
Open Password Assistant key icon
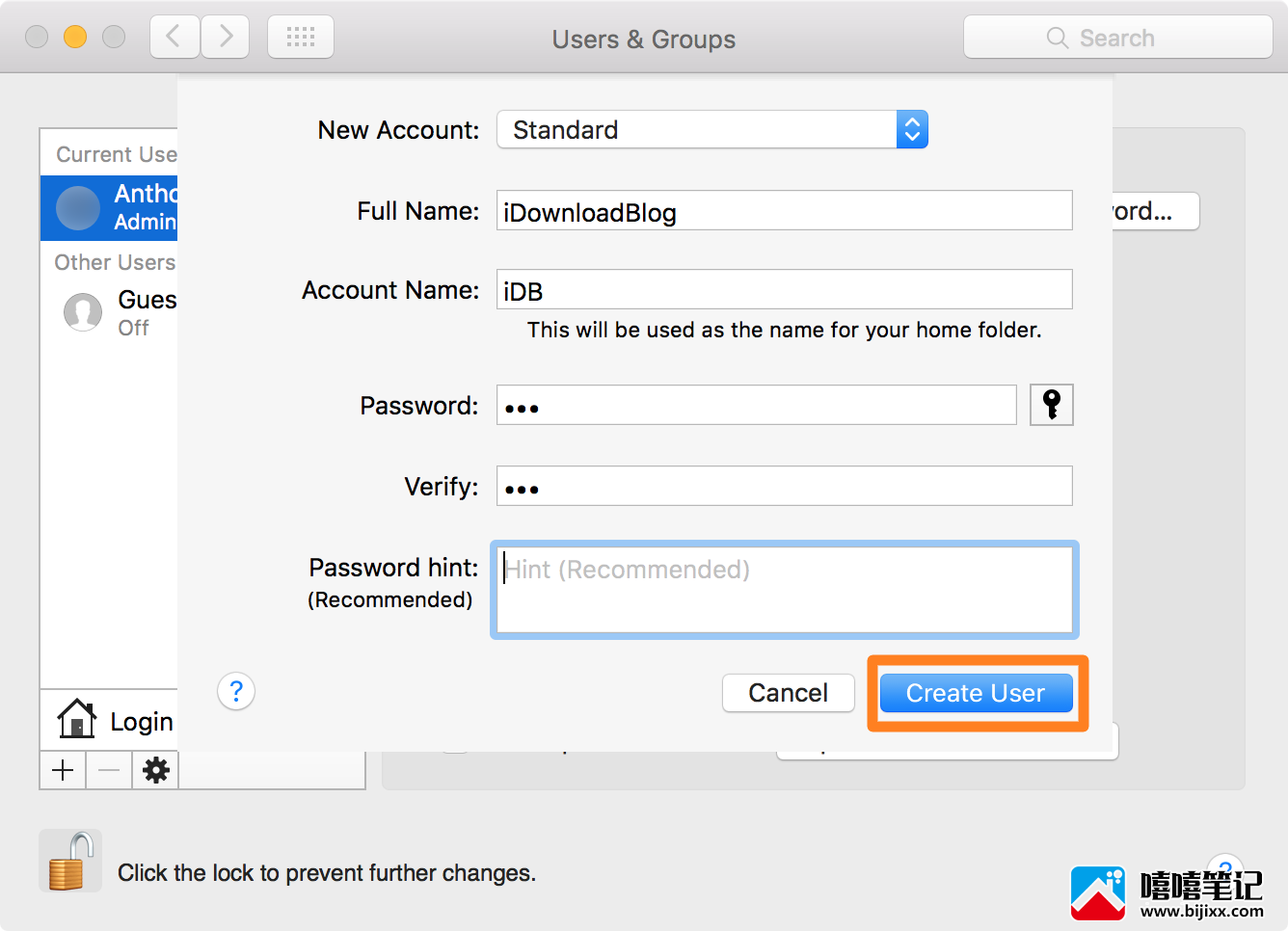(1052, 405)
